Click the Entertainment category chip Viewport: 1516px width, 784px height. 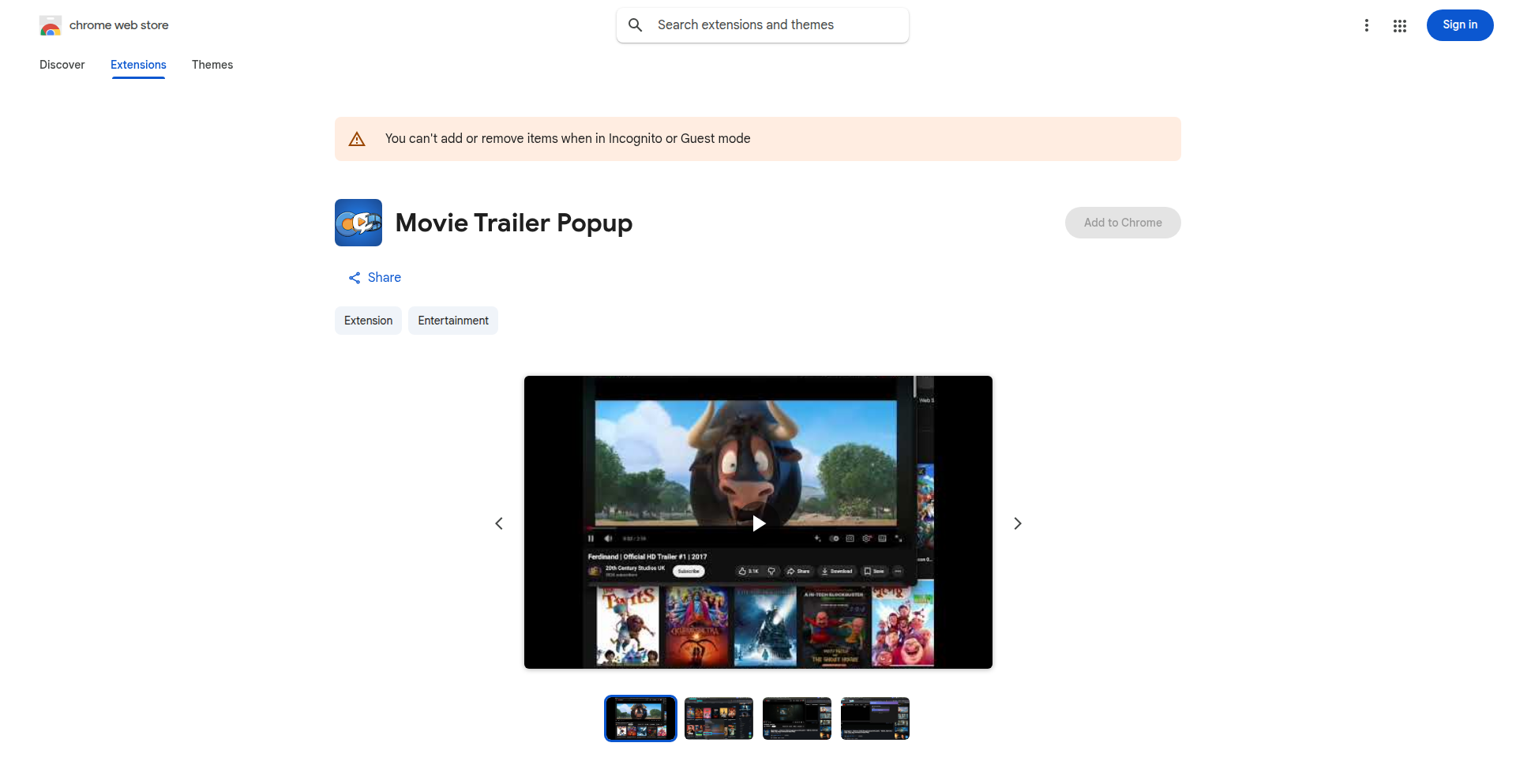[453, 321]
